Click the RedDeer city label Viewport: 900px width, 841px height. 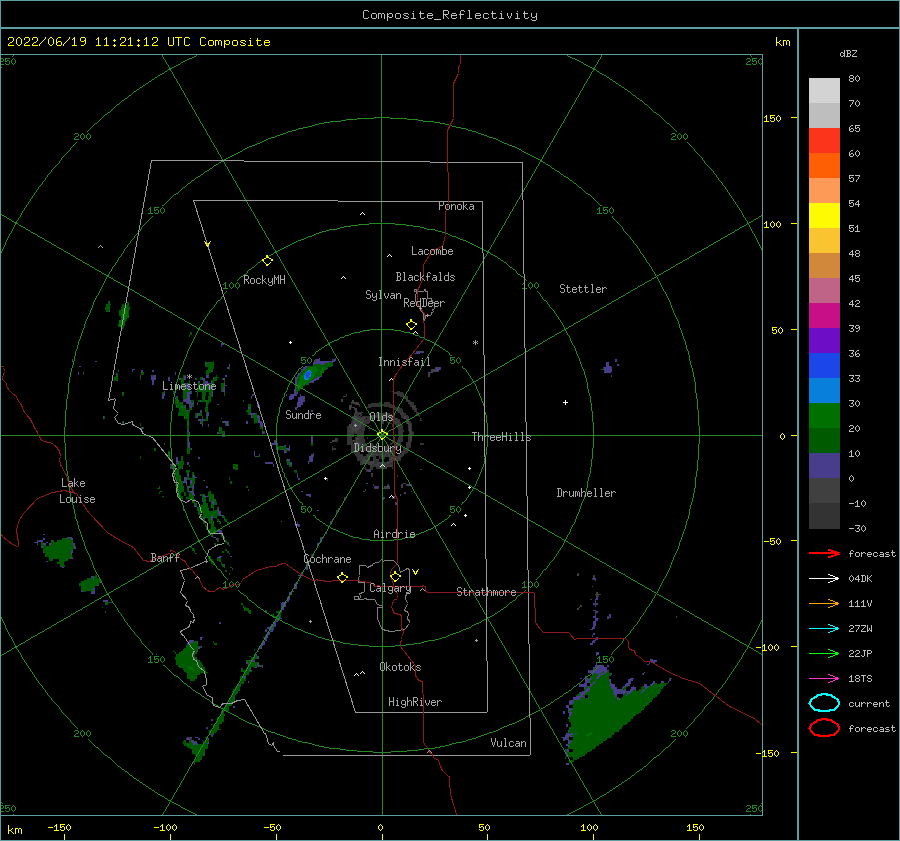point(424,303)
